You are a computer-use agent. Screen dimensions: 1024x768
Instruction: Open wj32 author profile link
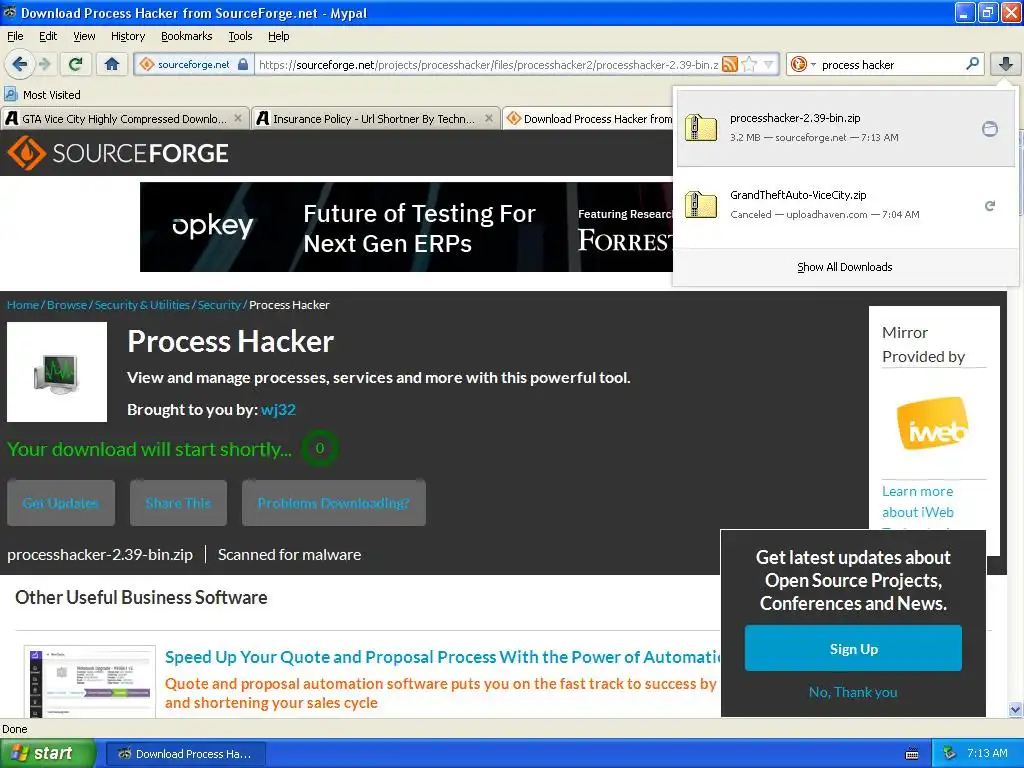278,409
